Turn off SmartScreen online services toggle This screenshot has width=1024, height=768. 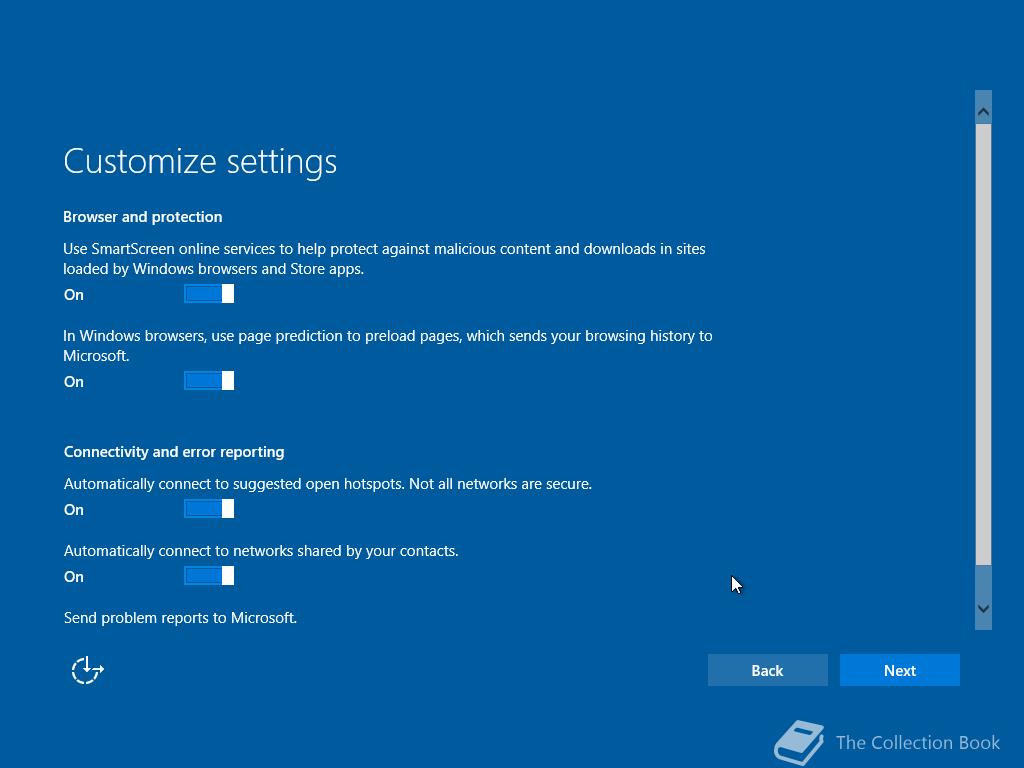coord(209,294)
